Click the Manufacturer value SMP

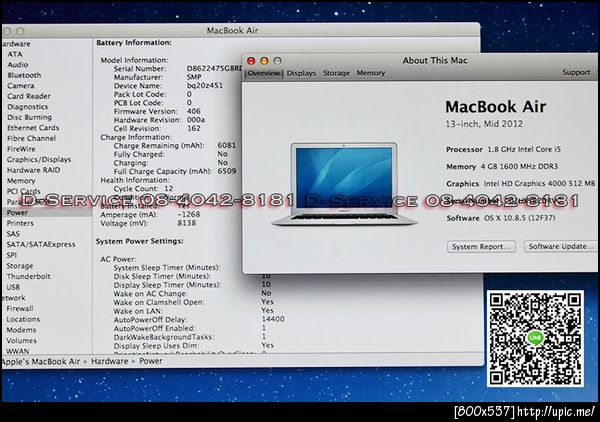[x=194, y=77]
